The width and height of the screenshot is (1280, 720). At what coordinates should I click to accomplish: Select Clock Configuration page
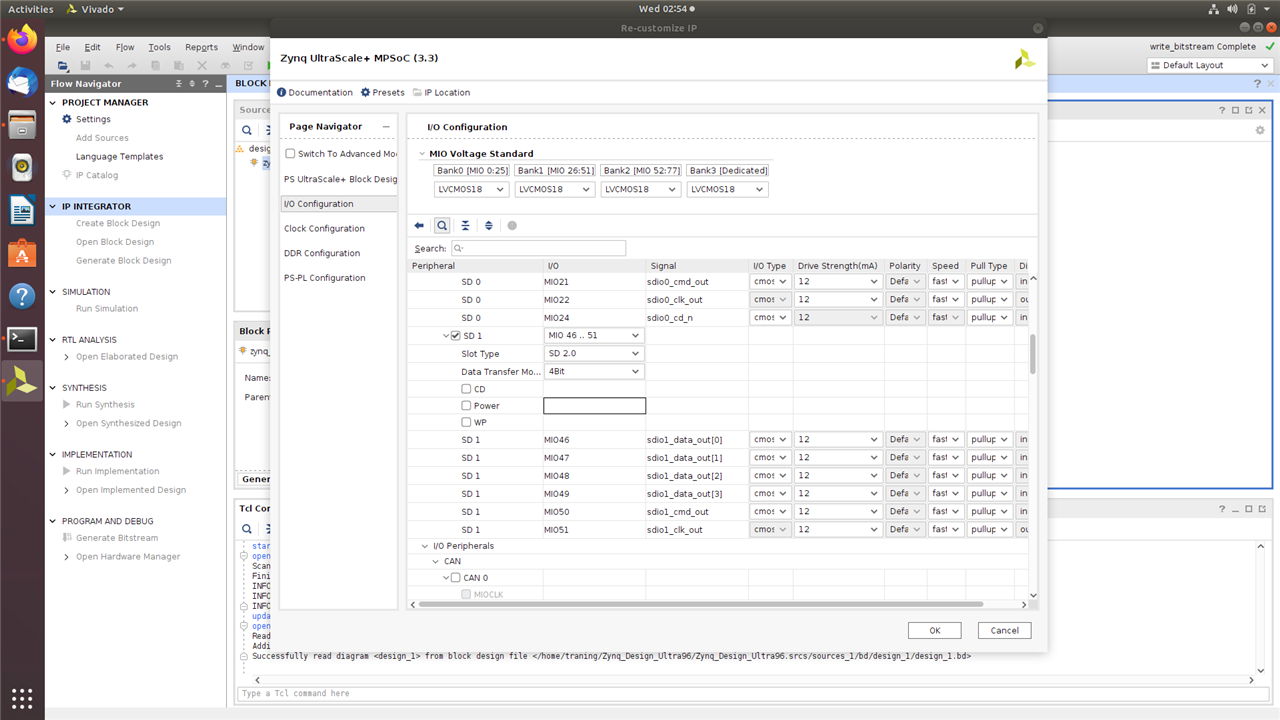pyautogui.click(x=324, y=229)
